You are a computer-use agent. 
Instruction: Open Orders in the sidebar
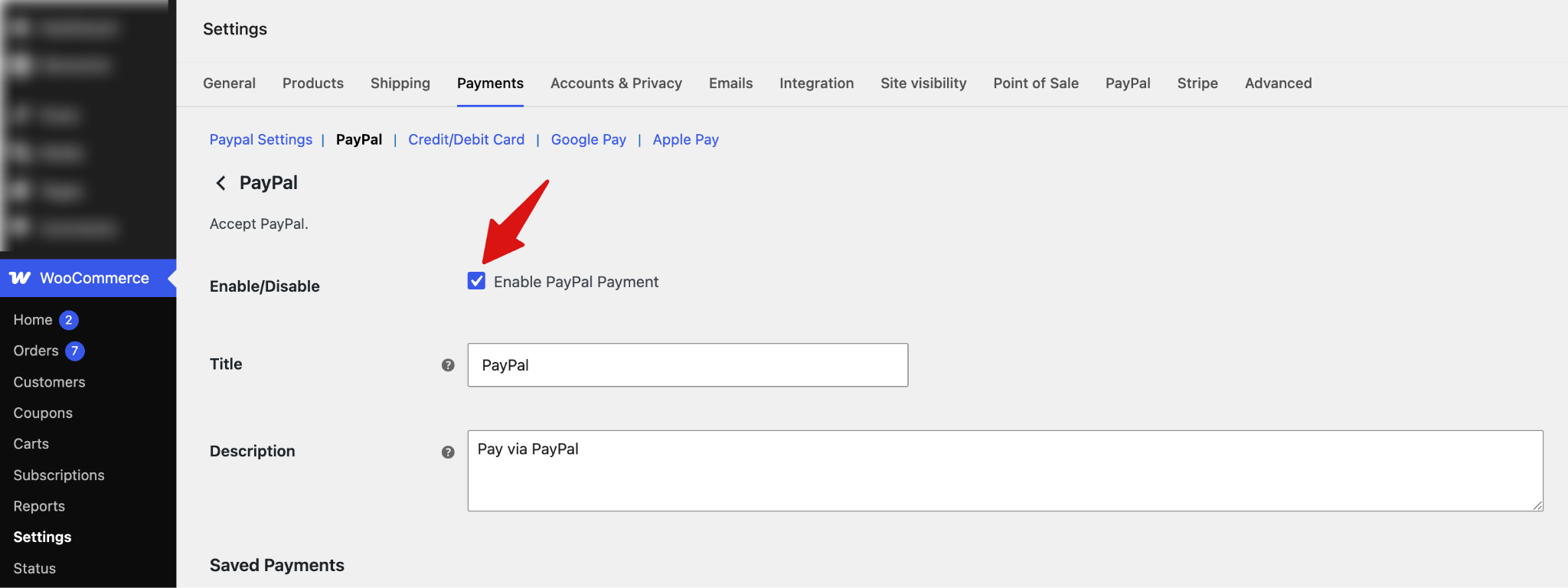click(x=36, y=351)
